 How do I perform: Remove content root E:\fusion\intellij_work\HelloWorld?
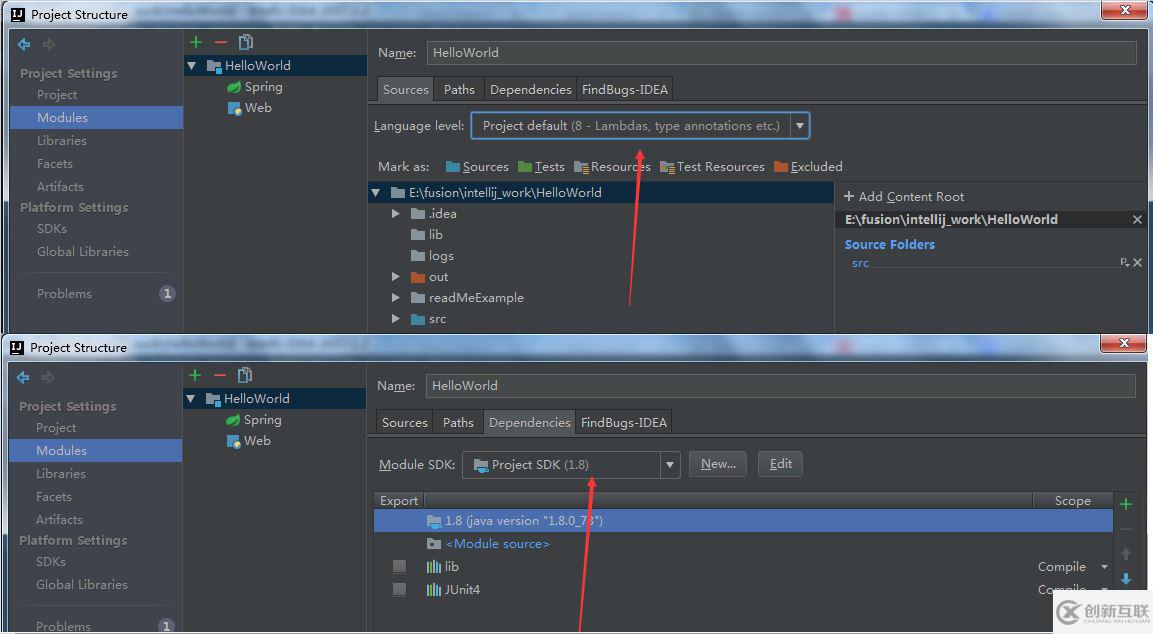click(1138, 219)
